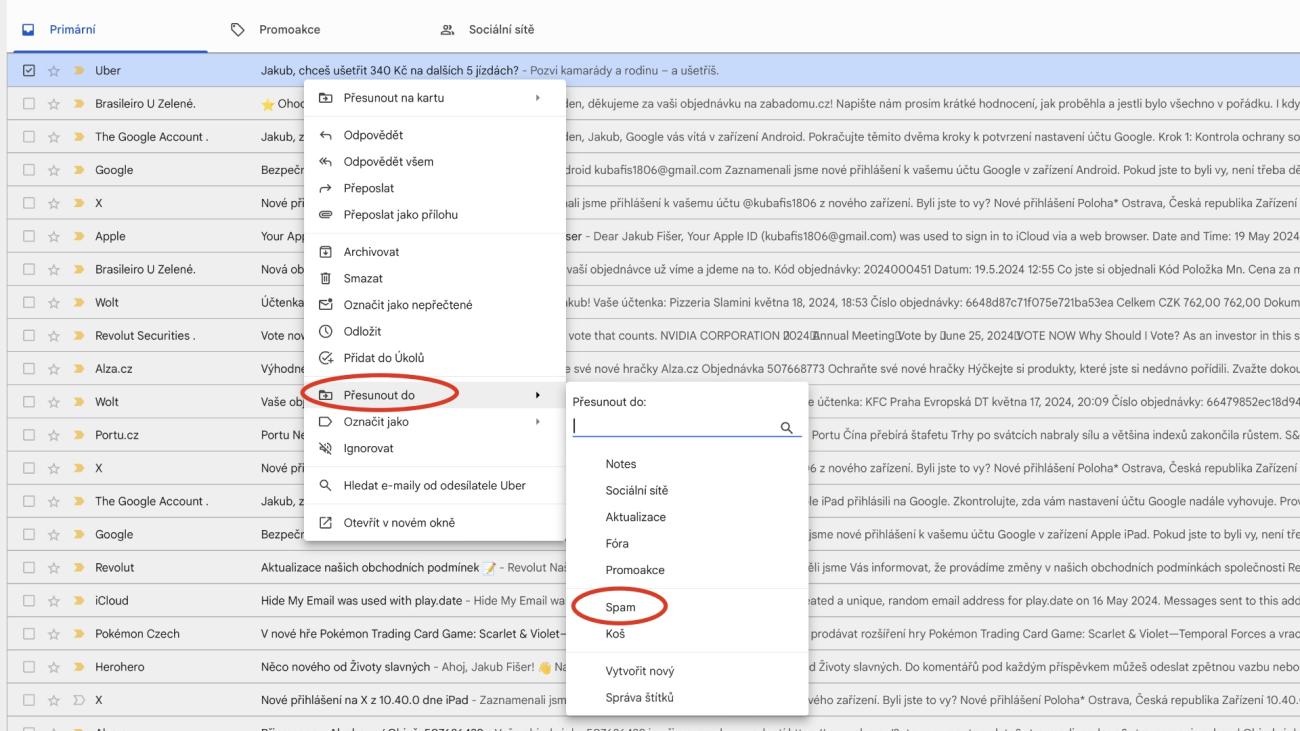
Task: Click the sender name Portu.cz
Action: click(x=117, y=435)
